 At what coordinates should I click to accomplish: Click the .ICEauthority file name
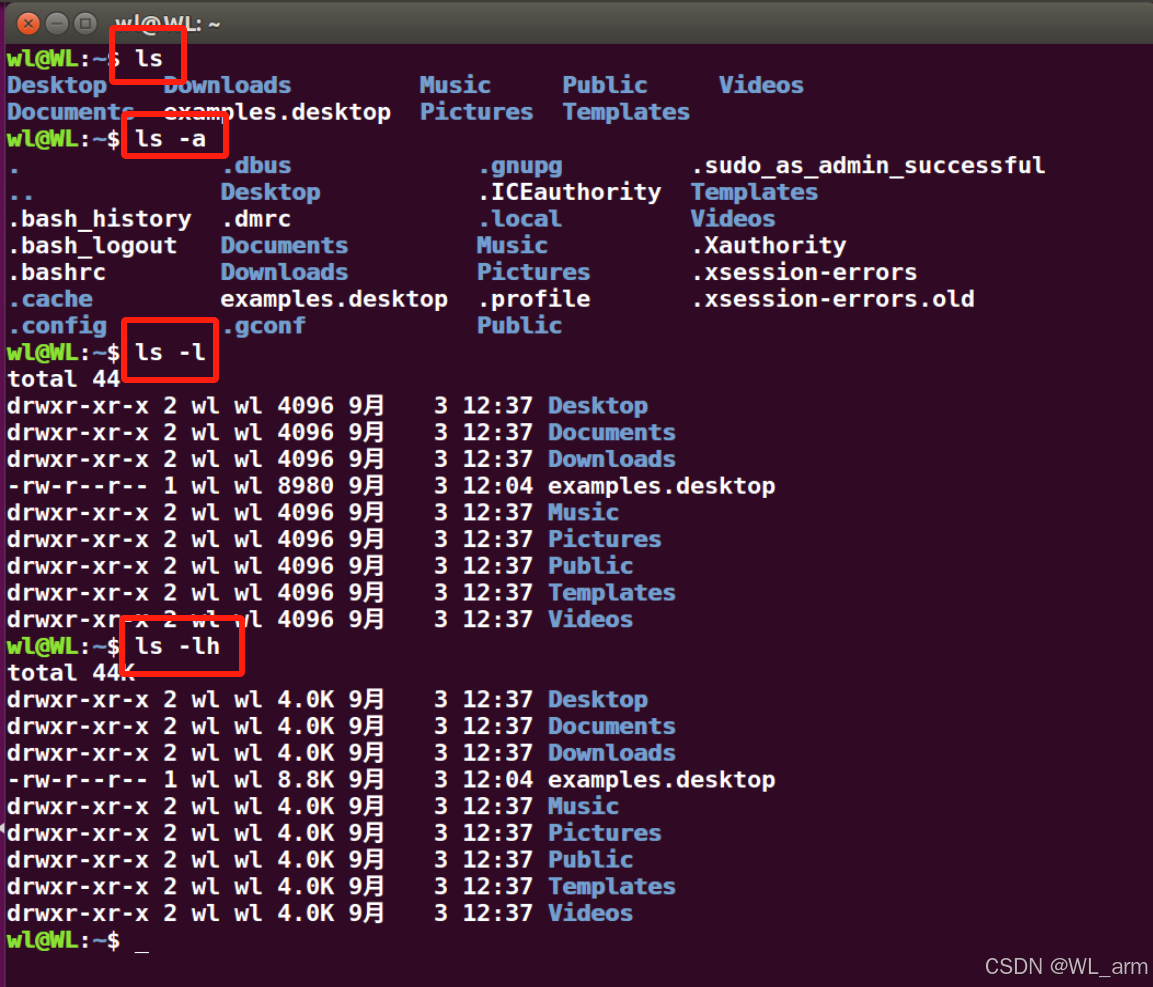tap(569, 192)
